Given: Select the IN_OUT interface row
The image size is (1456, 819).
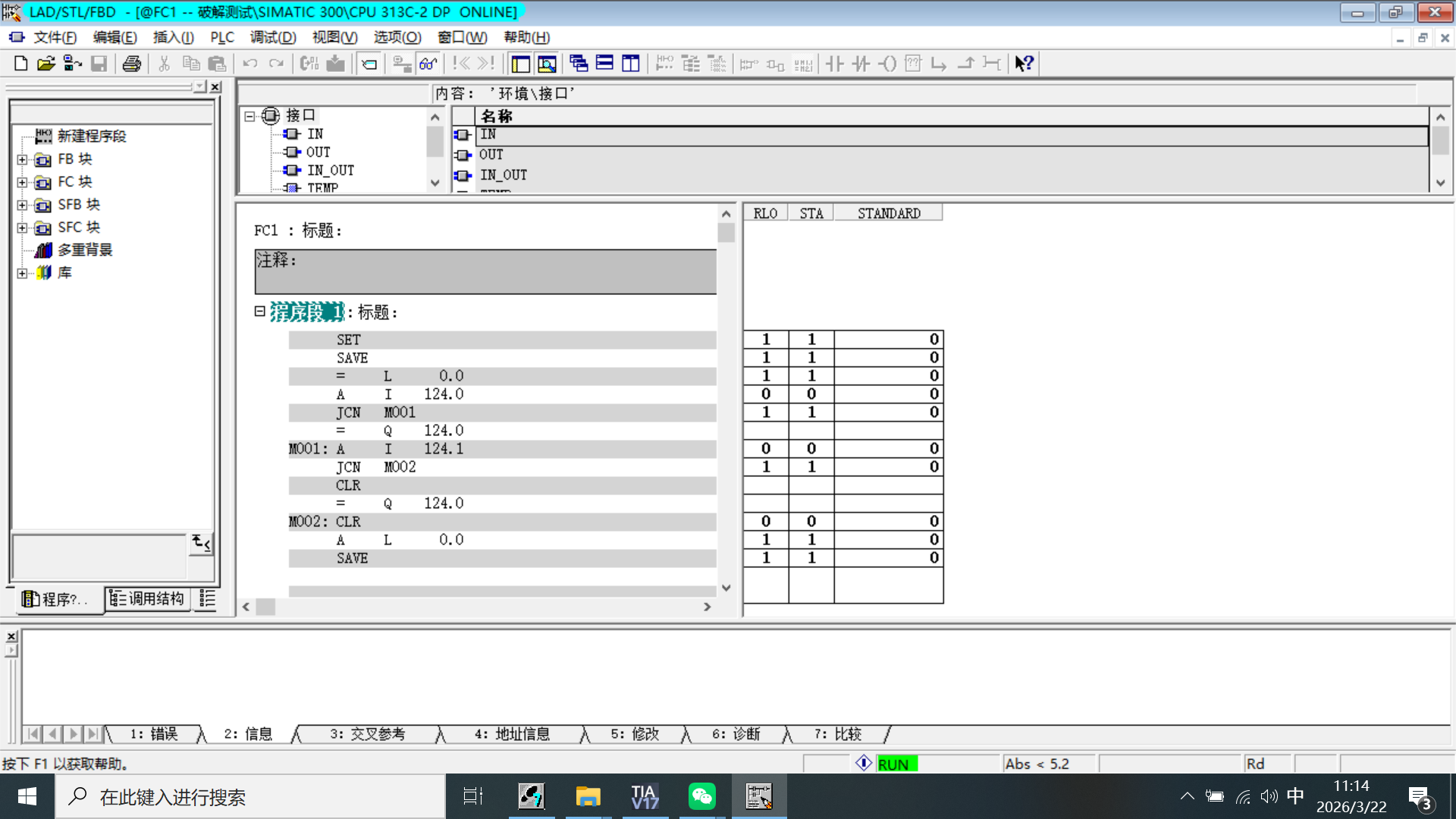Looking at the screenshot, I should [504, 175].
